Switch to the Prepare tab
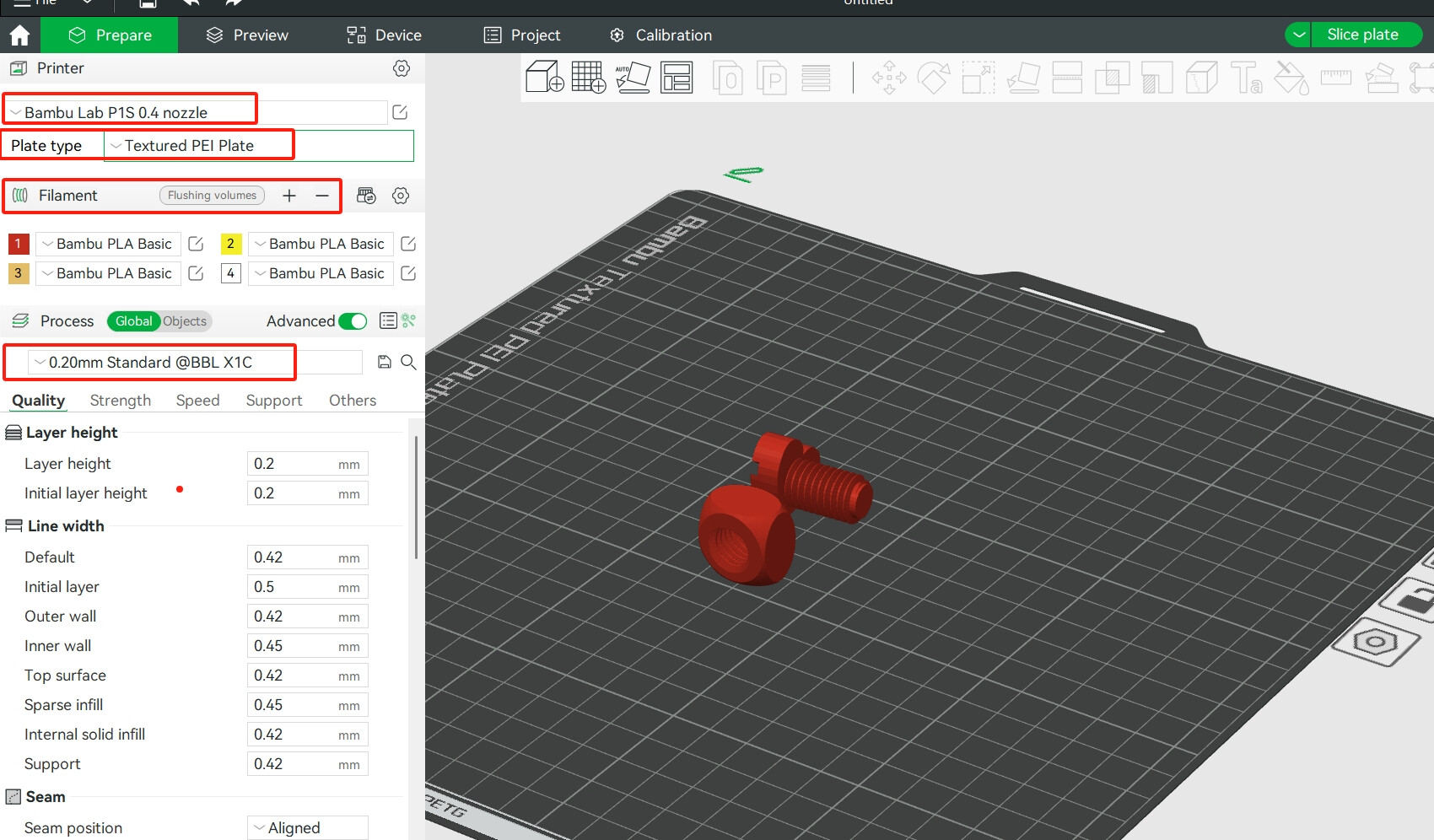Image resolution: width=1434 pixels, height=840 pixels. 110,35
